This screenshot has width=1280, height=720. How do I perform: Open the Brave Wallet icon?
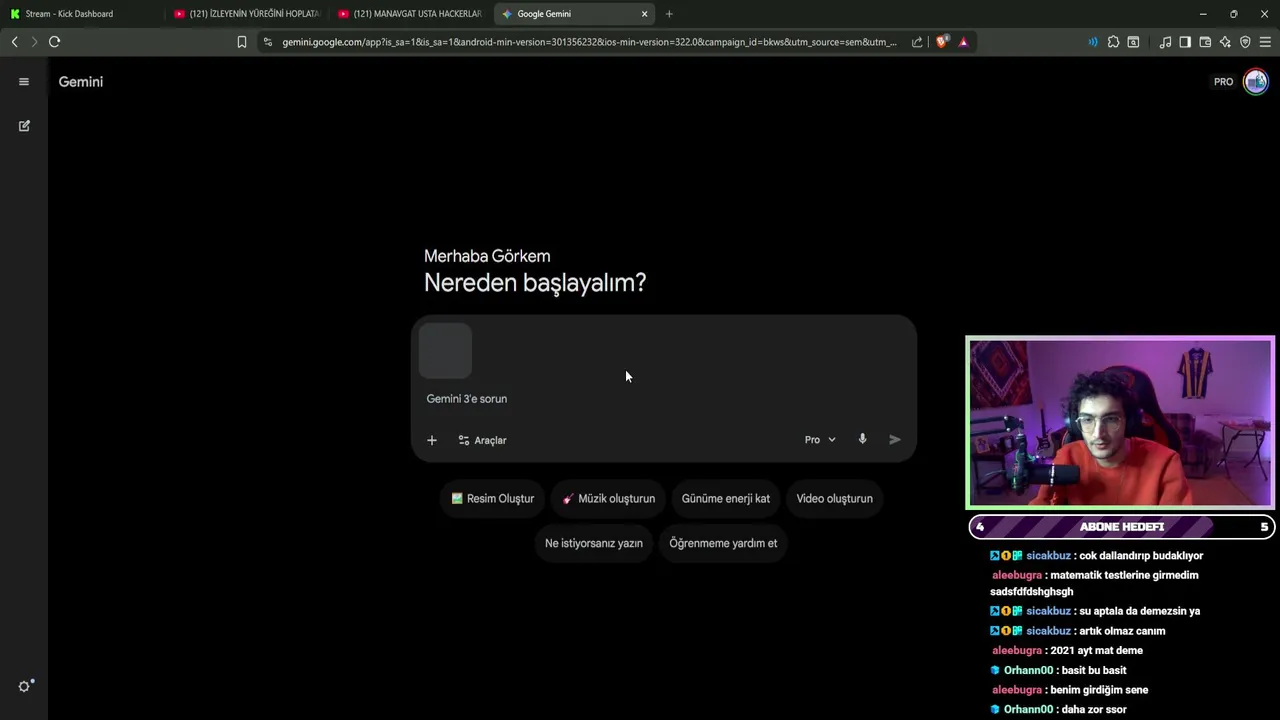tap(1205, 42)
